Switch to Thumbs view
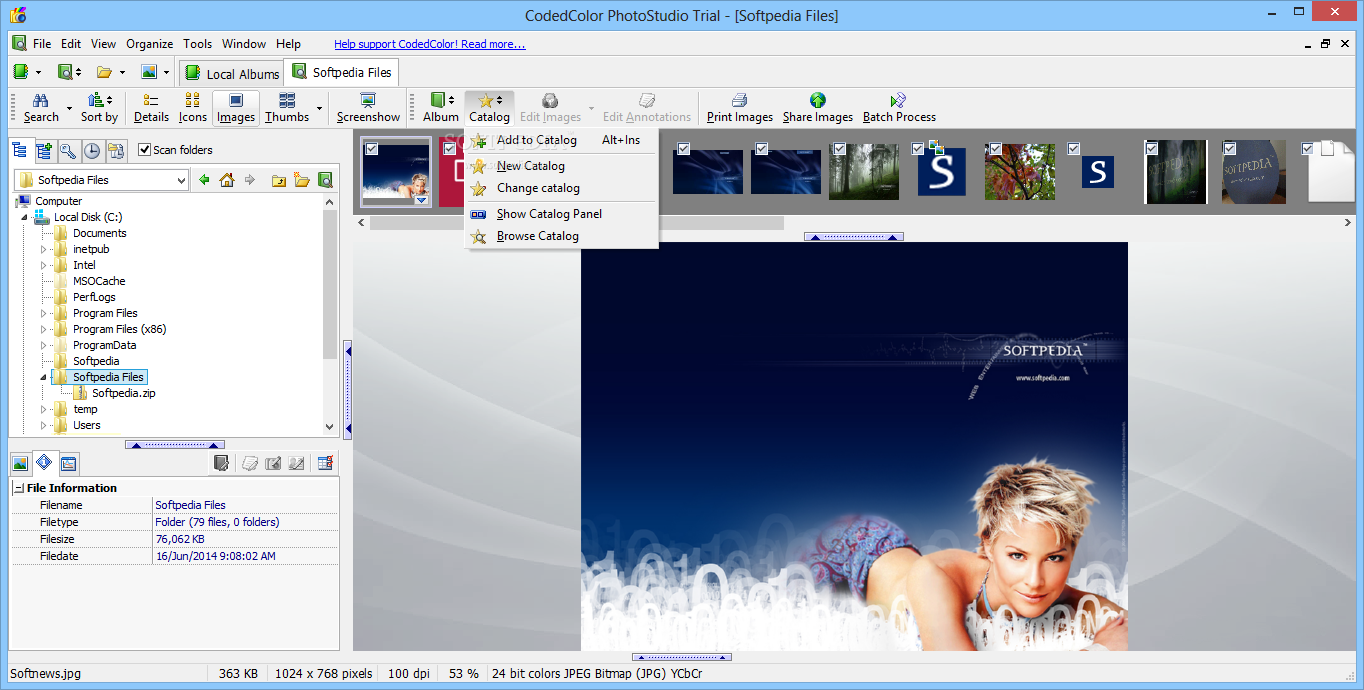 click(287, 107)
